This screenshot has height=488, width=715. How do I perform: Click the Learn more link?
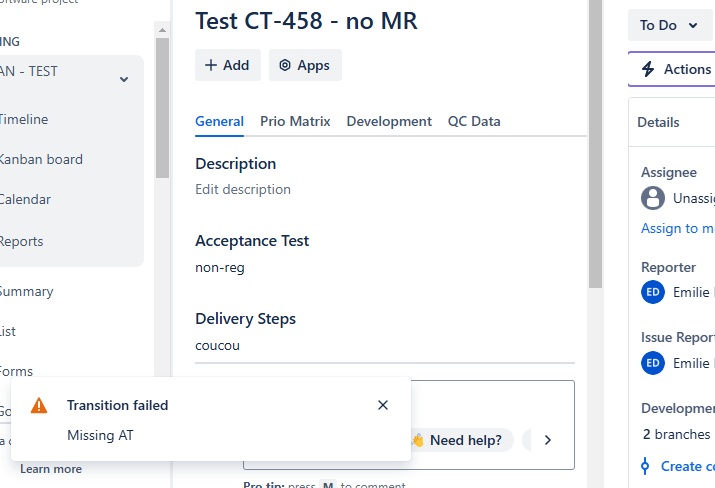51,469
